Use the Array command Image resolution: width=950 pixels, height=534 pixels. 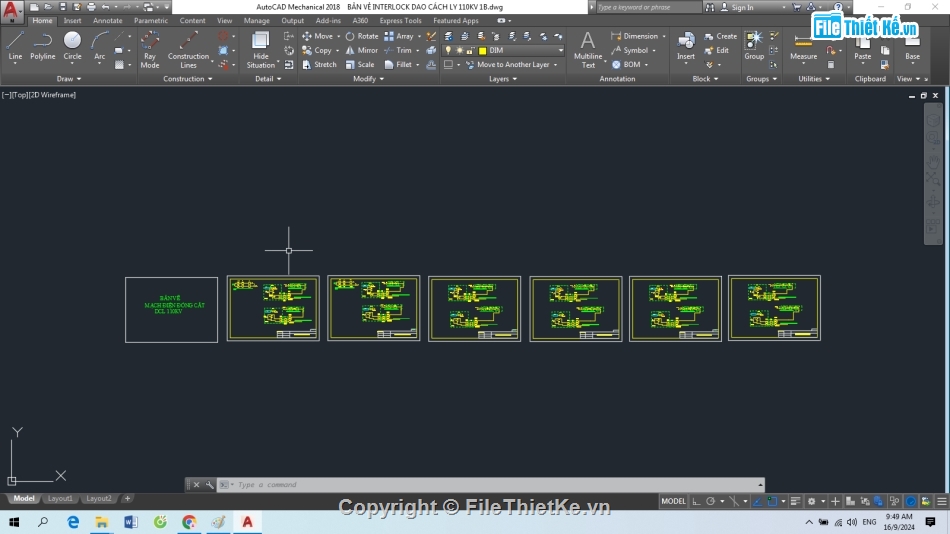click(x=399, y=36)
